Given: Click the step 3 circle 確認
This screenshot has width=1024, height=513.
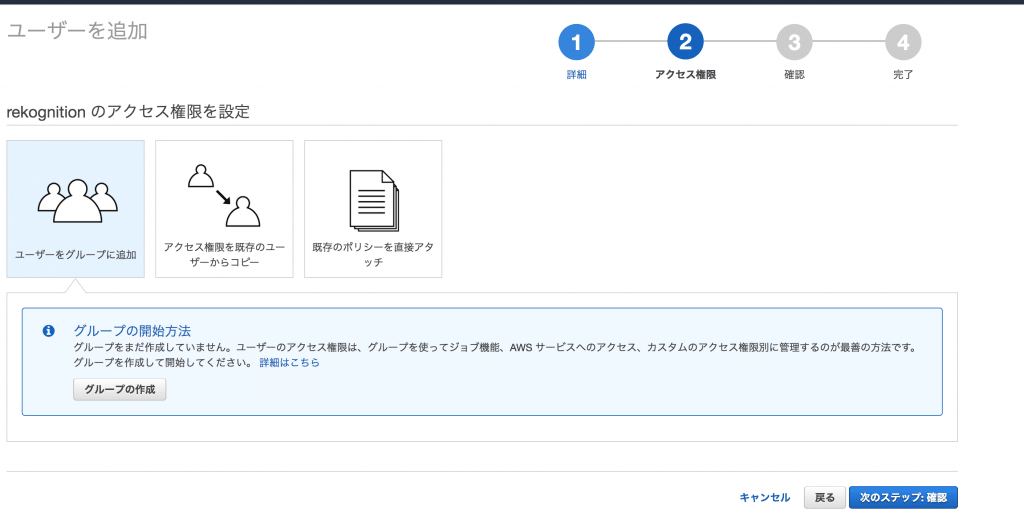Looking at the screenshot, I should [794, 43].
